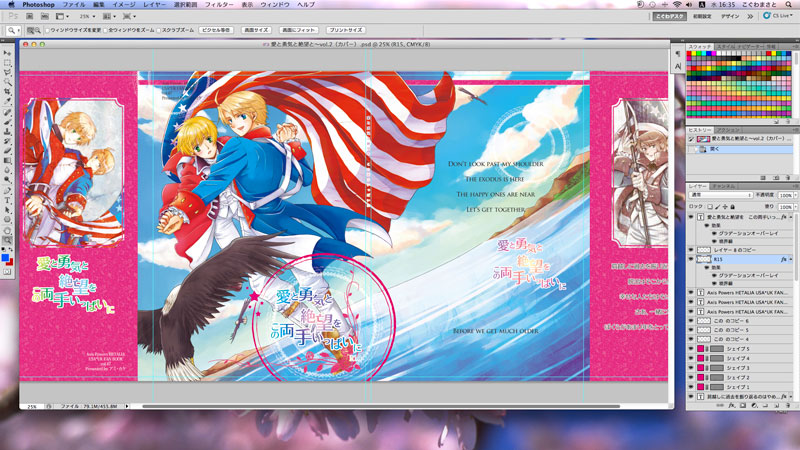Select the Quick Selection tool
The height and width of the screenshot is (450, 800).
tap(7, 82)
